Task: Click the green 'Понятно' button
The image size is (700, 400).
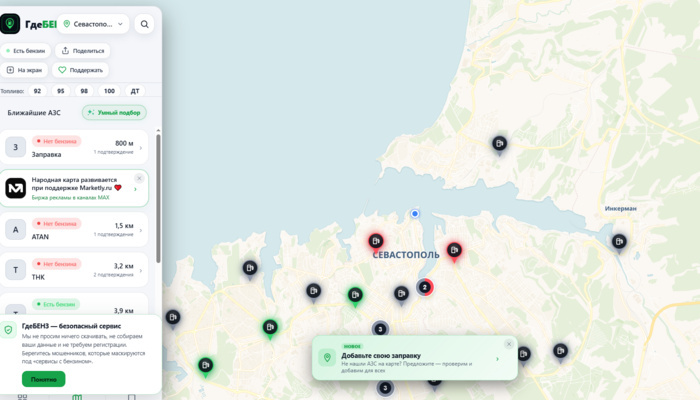Action: point(44,379)
